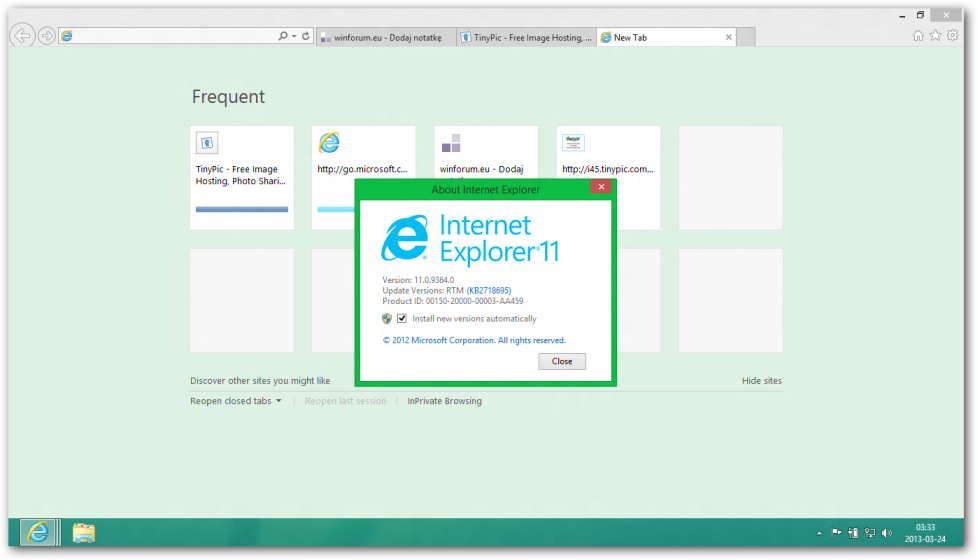The height and width of the screenshot is (560, 978).
Task: Switch to the winforum.eu - Dodaj notatkę tab
Action: (386, 37)
